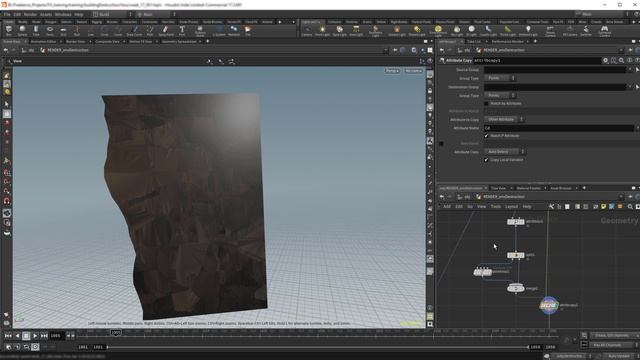Open the Attribute Class Auto Detect dropdown
The image size is (640, 360).
[505, 152]
